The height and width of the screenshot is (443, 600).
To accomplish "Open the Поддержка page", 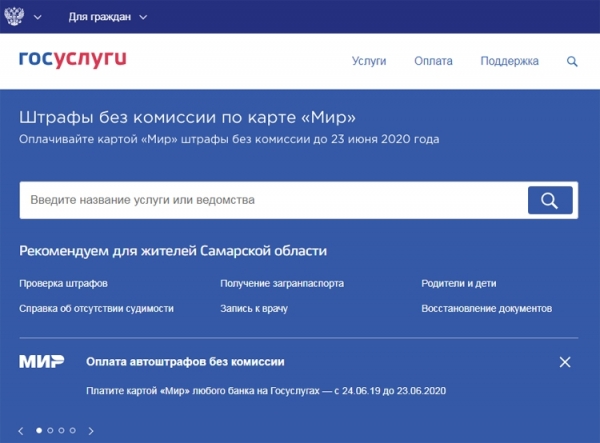I will [509, 61].
